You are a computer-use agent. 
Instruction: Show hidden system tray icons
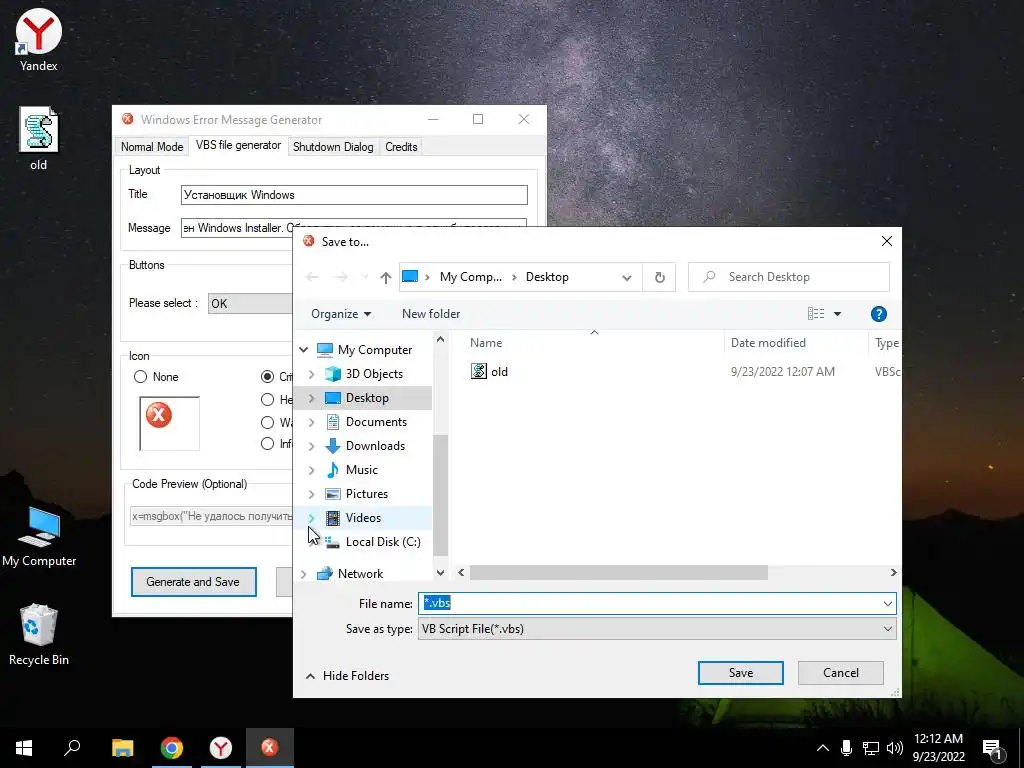(x=823, y=748)
